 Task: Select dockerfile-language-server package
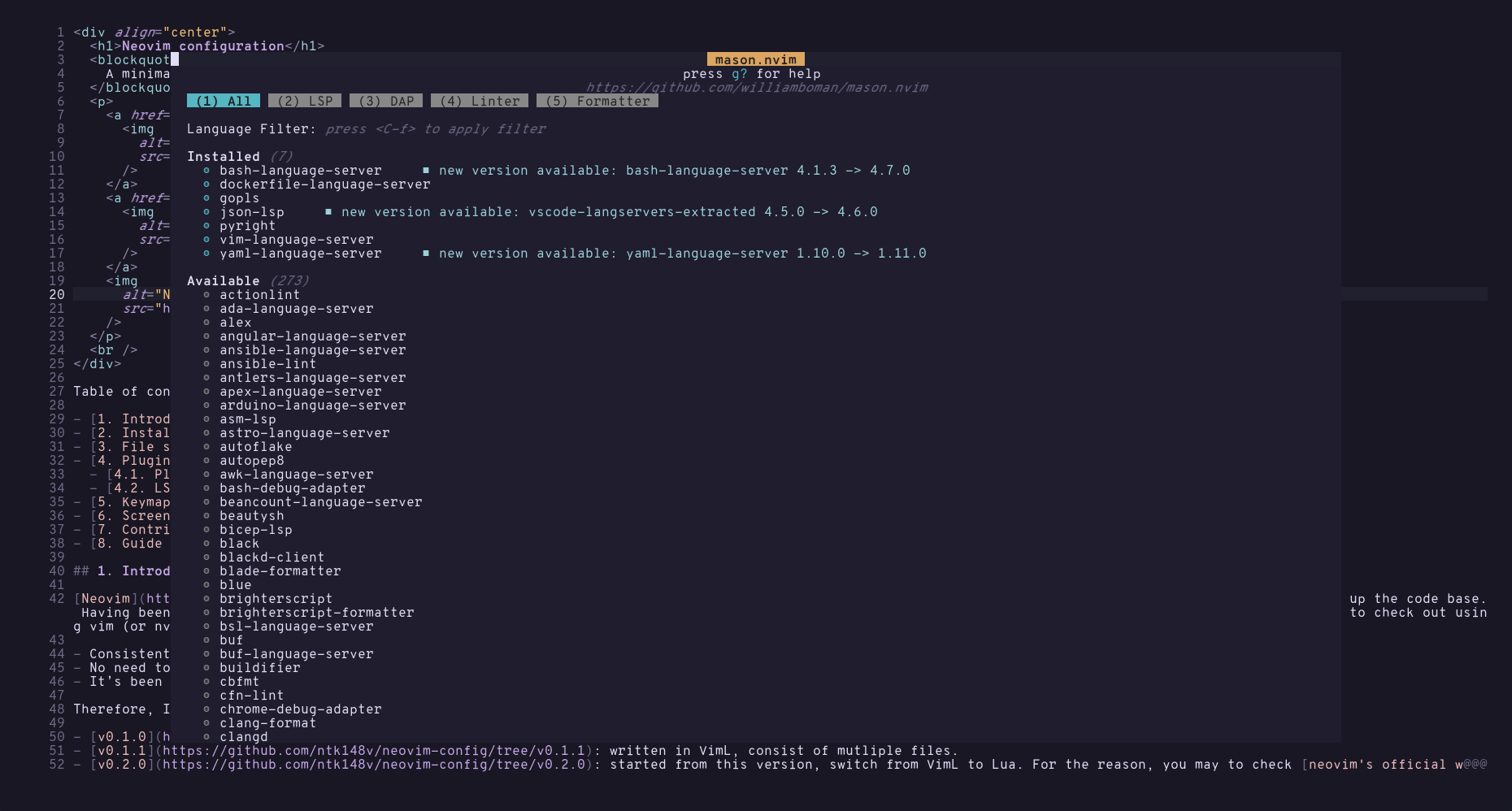point(325,184)
